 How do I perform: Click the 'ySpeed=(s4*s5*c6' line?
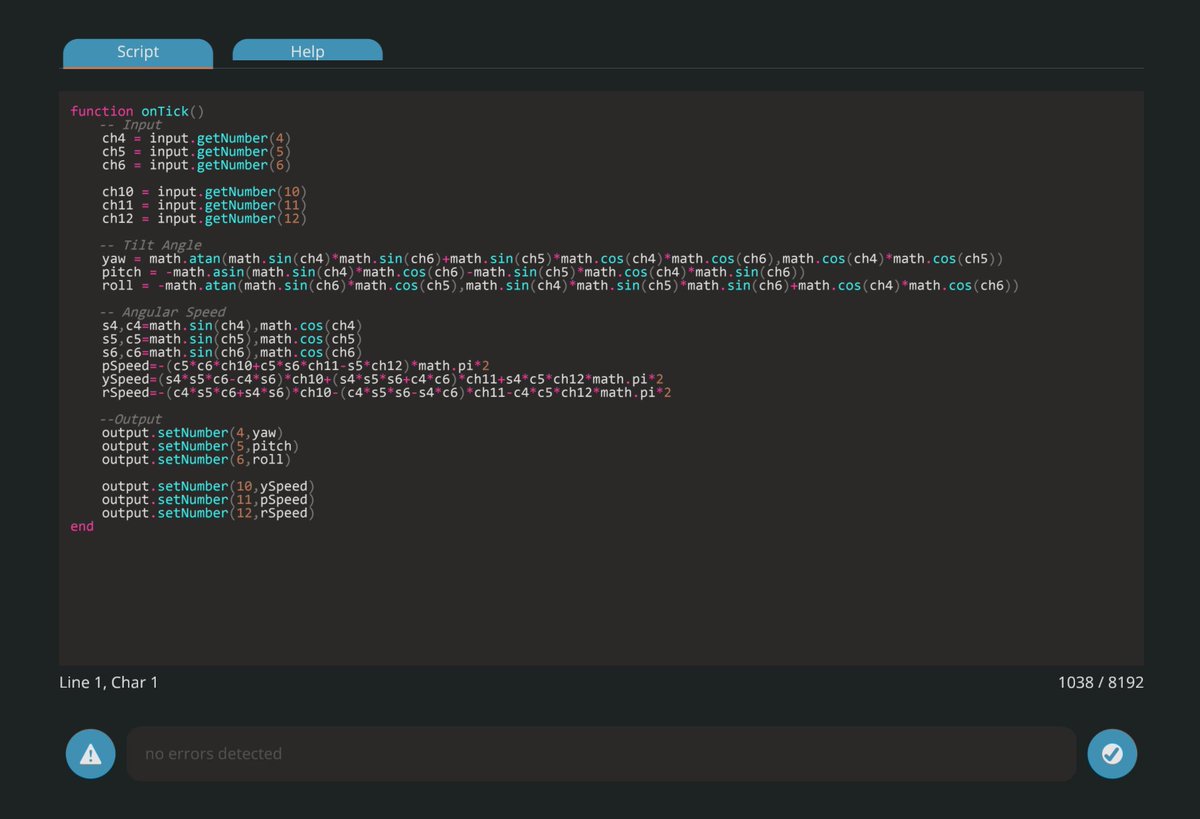385,379
